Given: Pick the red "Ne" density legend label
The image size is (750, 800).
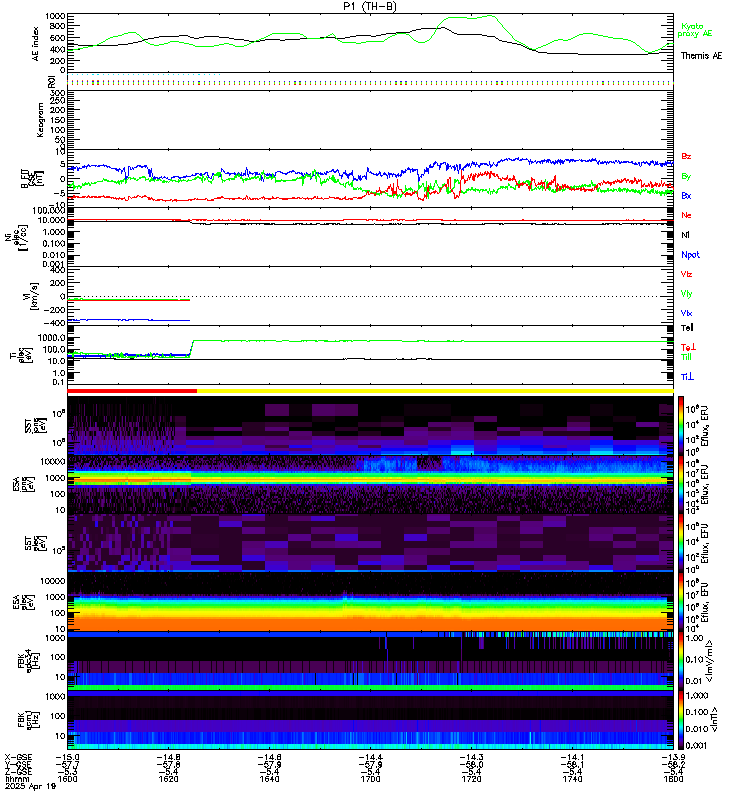Looking at the screenshot, I should point(686,215).
